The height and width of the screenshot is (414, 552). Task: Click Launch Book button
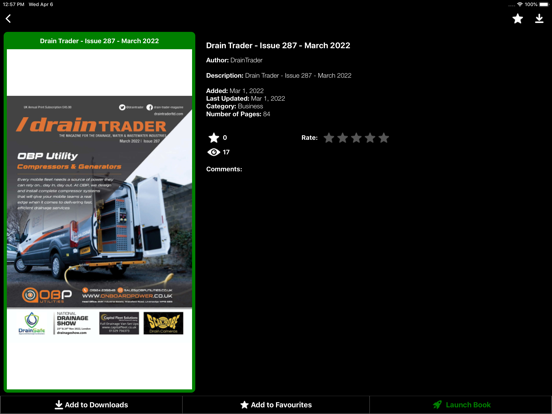[461, 405]
